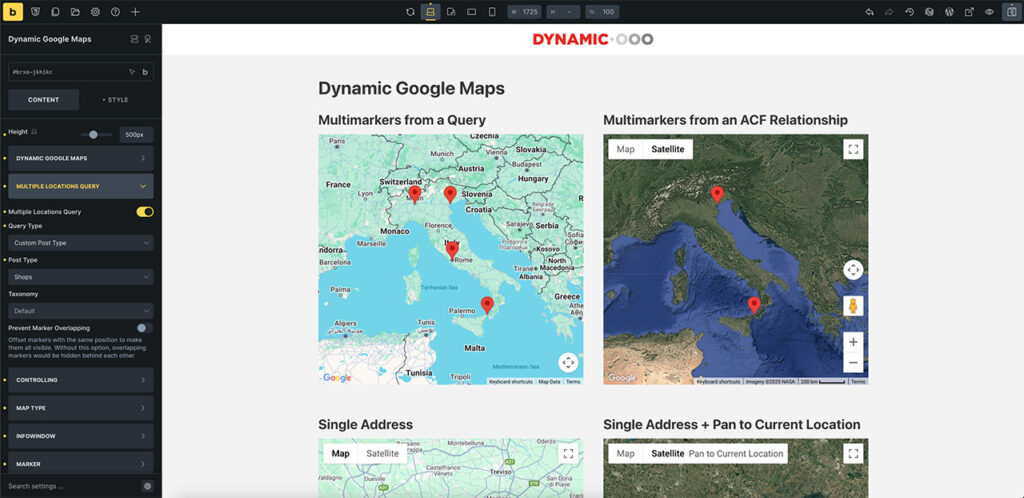The height and width of the screenshot is (498, 1024).
Task: Click the plain WordPress logo icon
Action: click(950, 12)
